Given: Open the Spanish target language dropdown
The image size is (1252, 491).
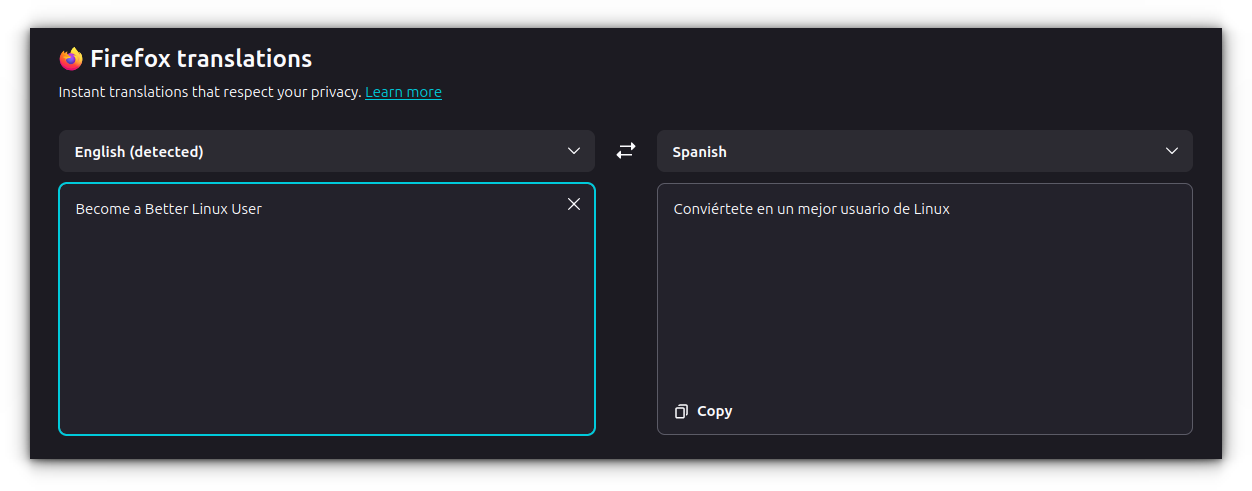Looking at the screenshot, I should click(925, 151).
